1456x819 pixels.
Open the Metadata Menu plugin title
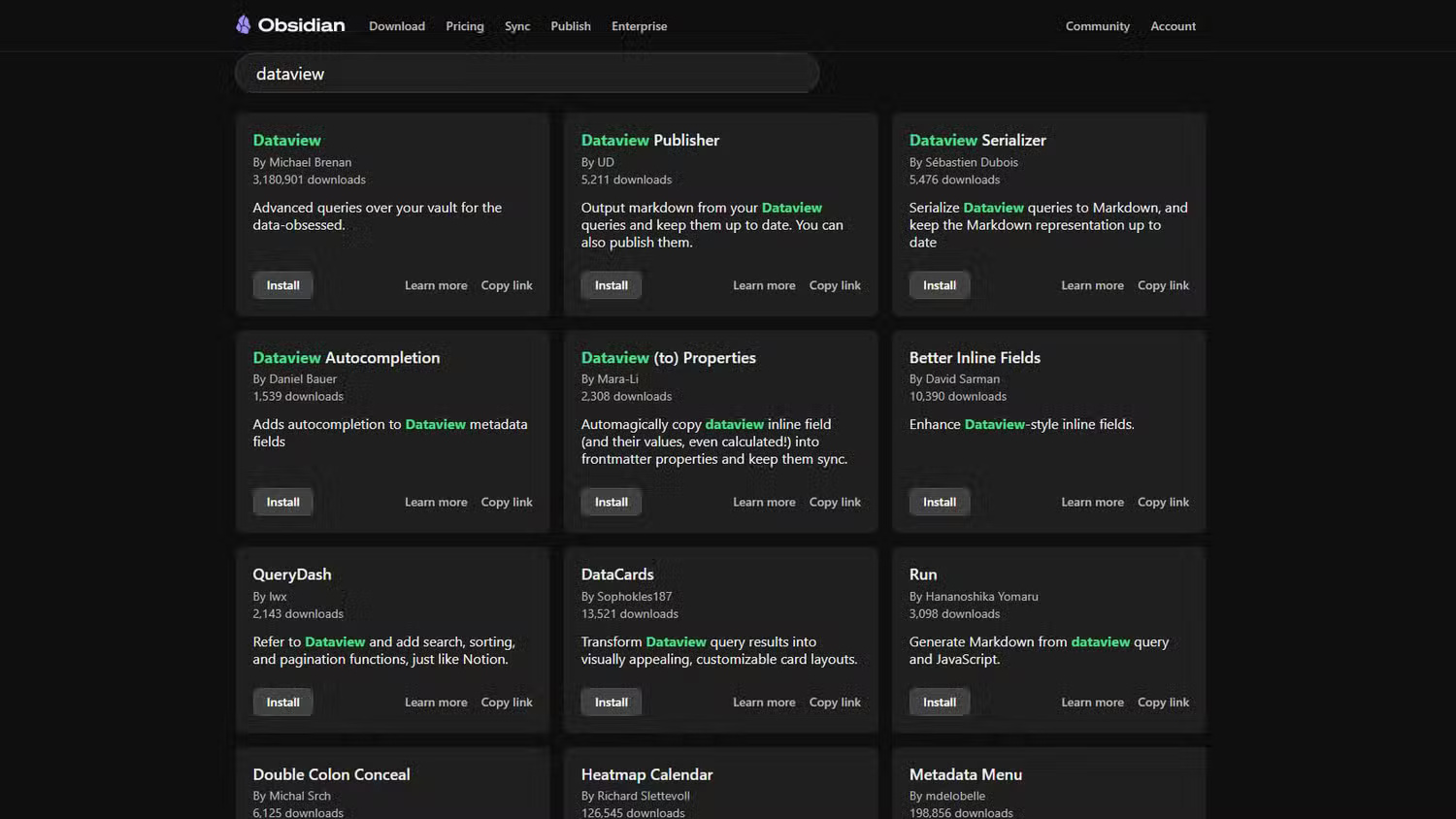pos(965,774)
